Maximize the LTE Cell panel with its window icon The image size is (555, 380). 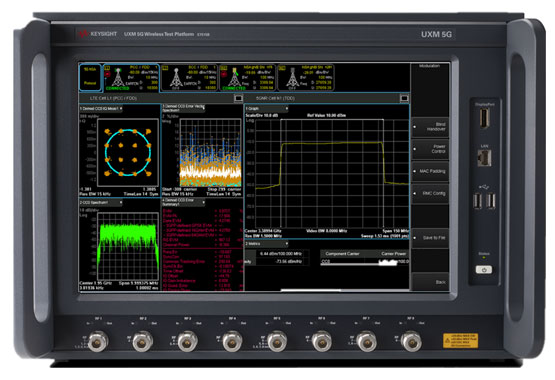tap(239, 98)
